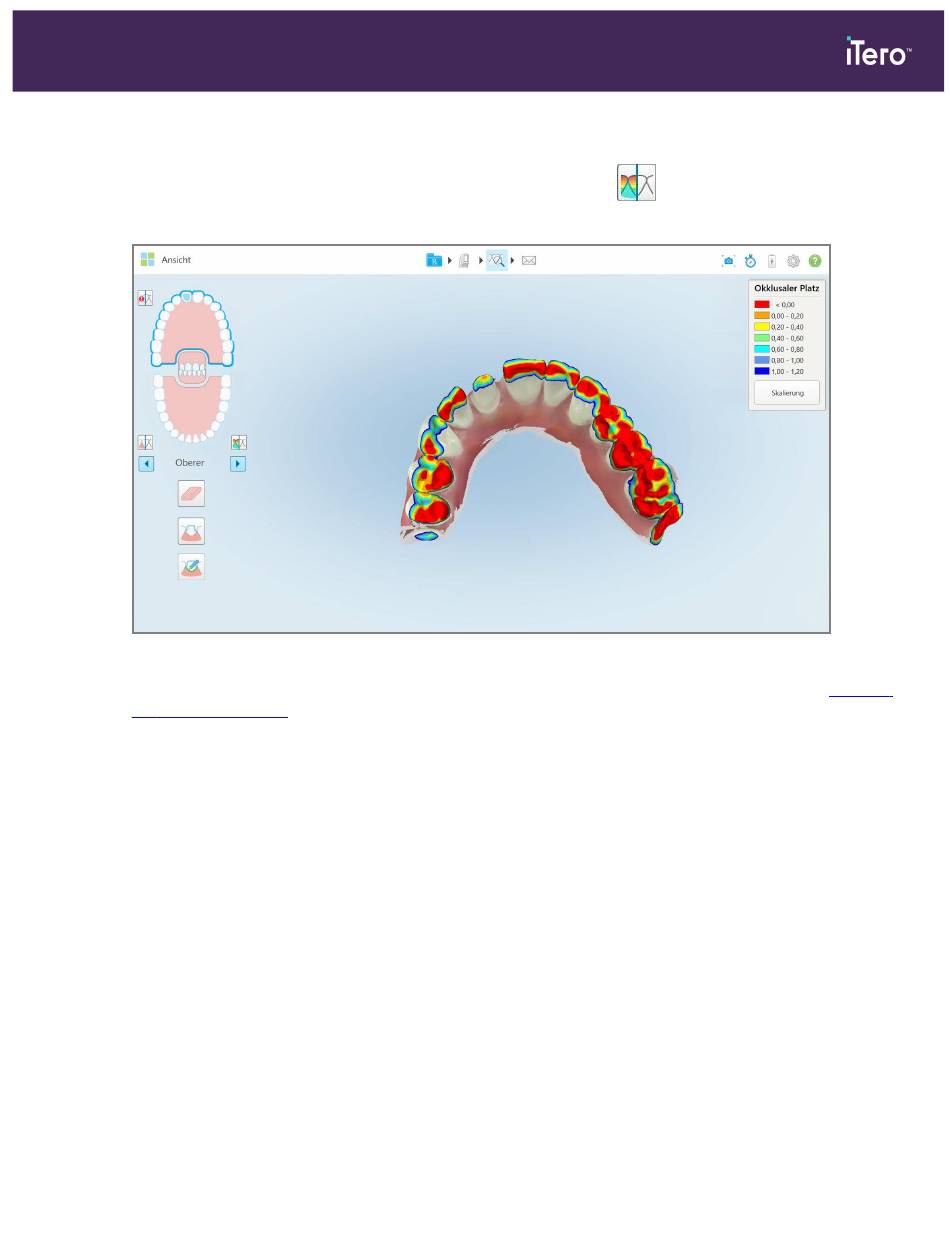The width and height of the screenshot is (950, 1241).
Task: Click the dark blue 1,00 - 1,20 swatch
Action: coord(762,371)
